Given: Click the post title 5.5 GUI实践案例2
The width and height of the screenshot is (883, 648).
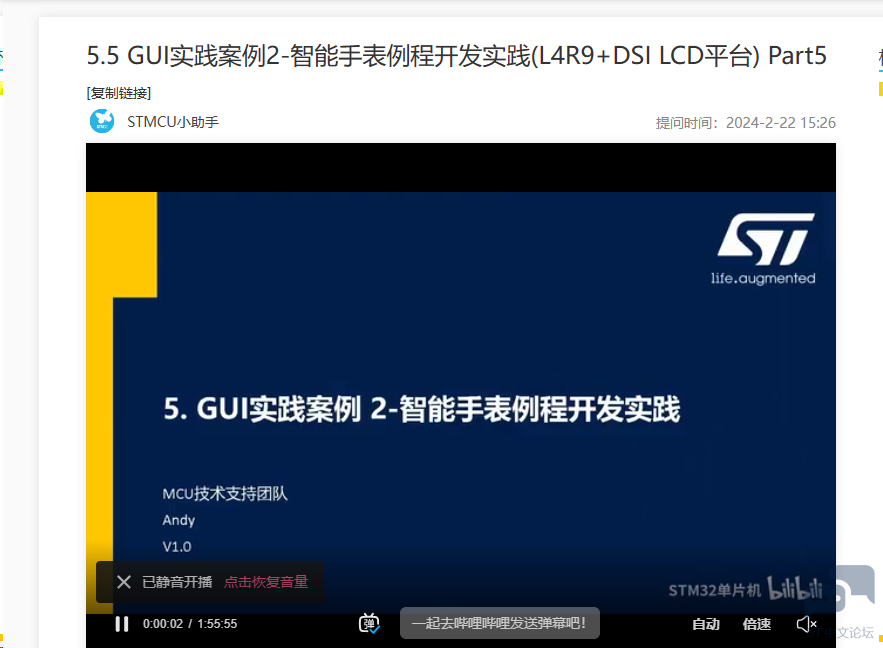Looking at the screenshot, I should (x=456, y=56).
